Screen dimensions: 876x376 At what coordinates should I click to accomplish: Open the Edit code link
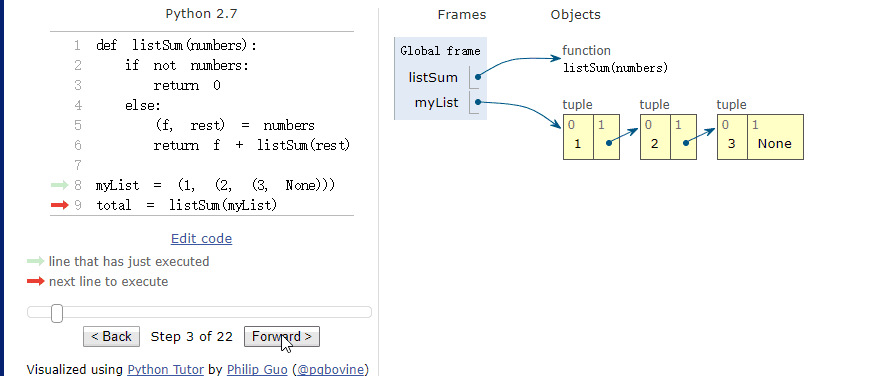tap(201, 239)
